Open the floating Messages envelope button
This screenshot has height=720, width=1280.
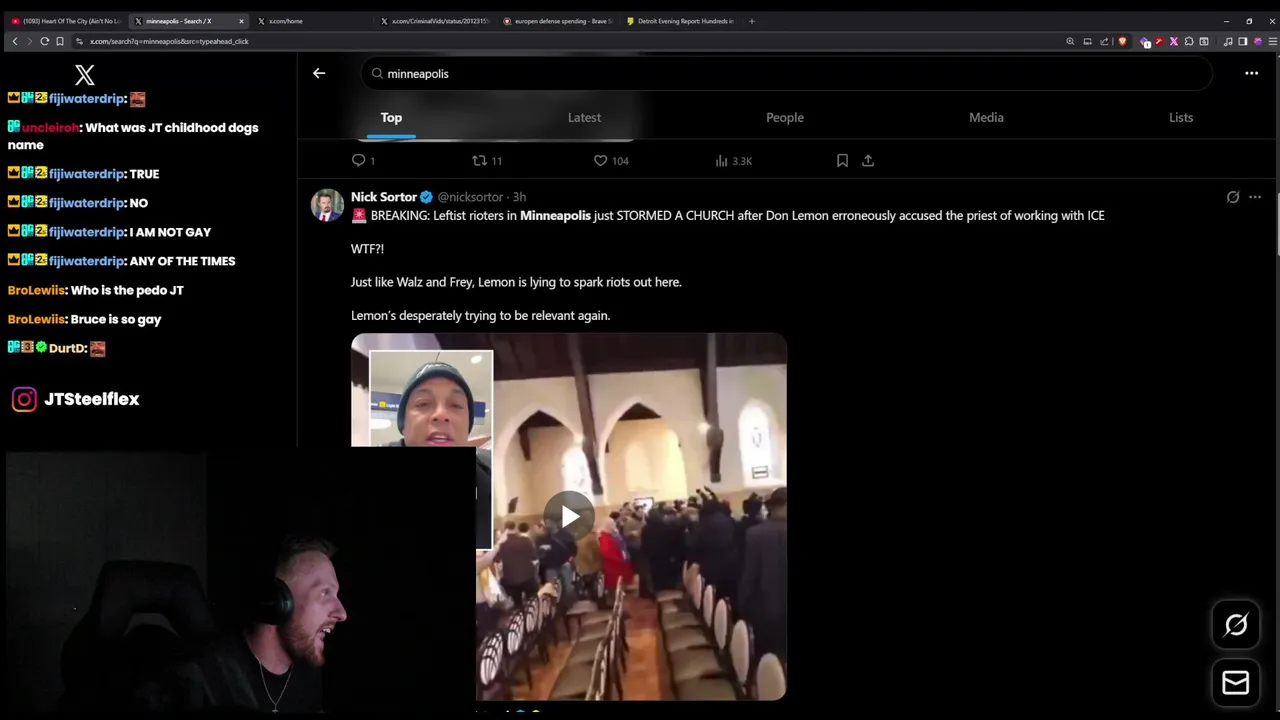[1236, 682]
